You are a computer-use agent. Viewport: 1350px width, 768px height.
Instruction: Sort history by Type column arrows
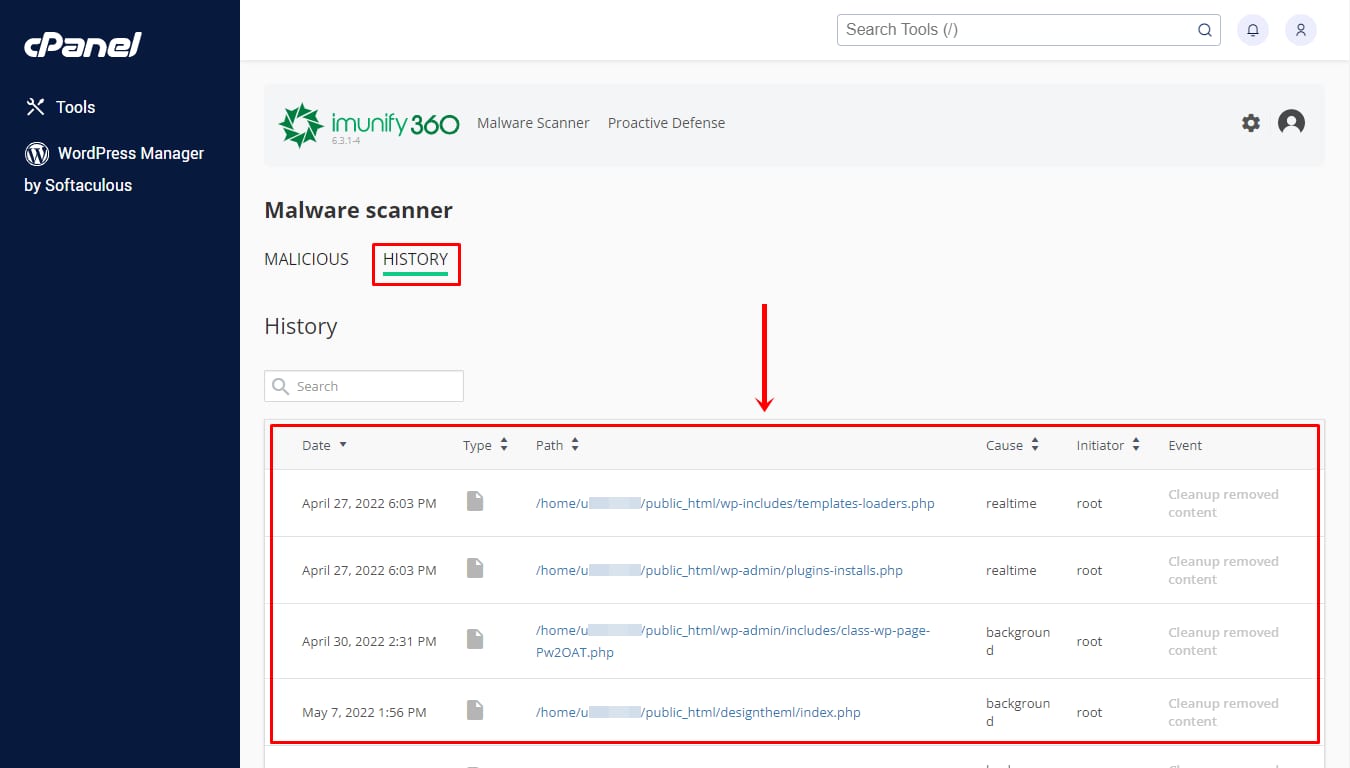[x=504, y=445]
